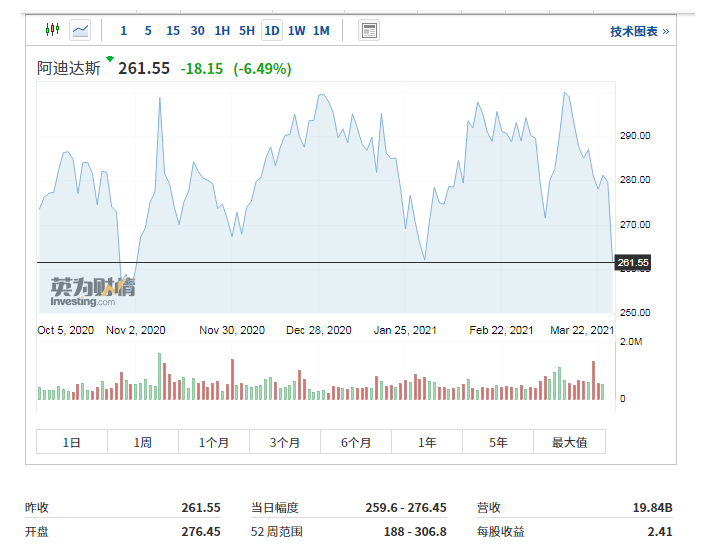Click the 52 周范围 label
Viewport: 723px width, 555px height.
(x=277, y=531)
